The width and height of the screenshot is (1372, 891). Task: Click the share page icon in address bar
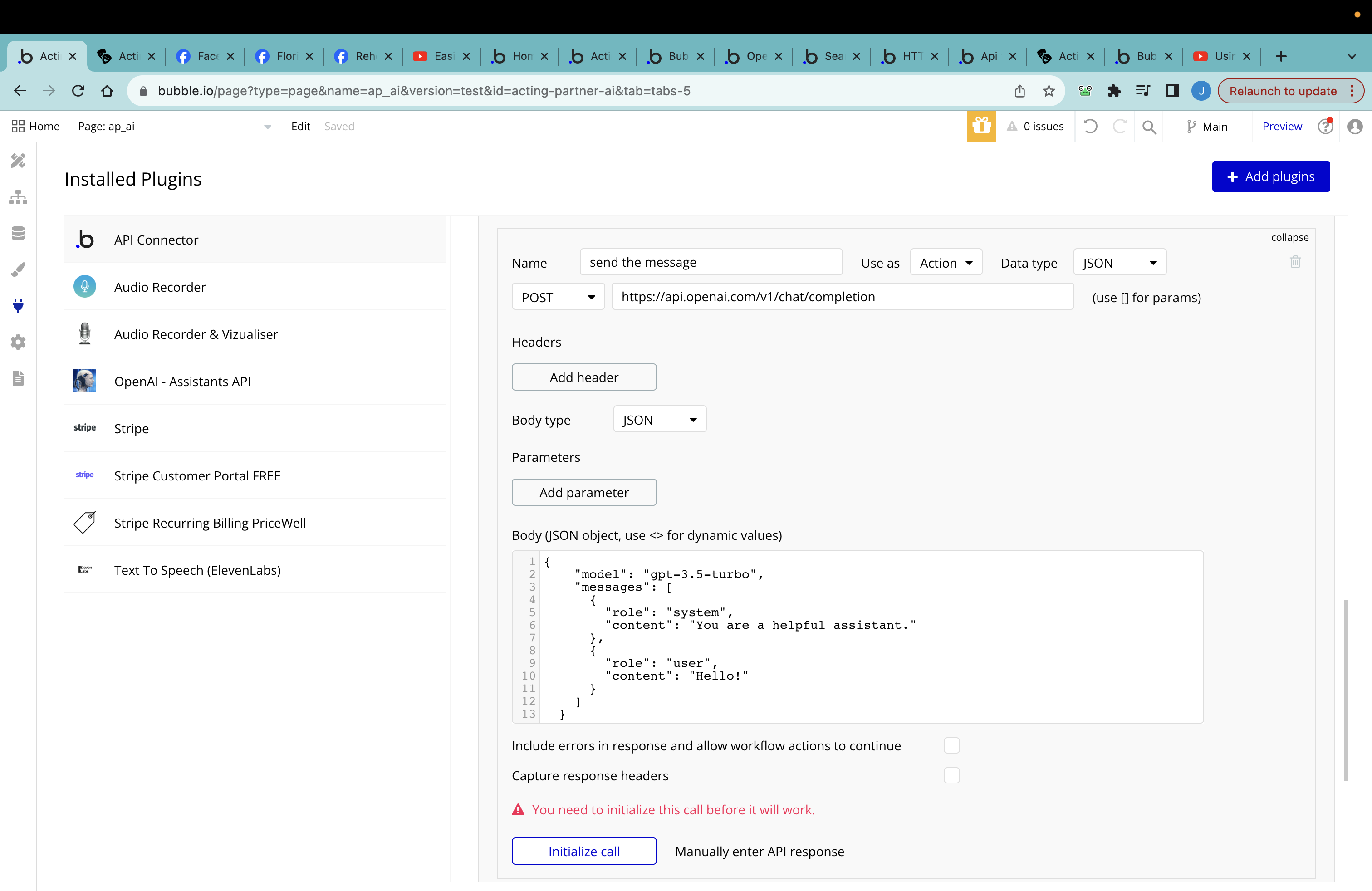click(x=1019, y=90)
